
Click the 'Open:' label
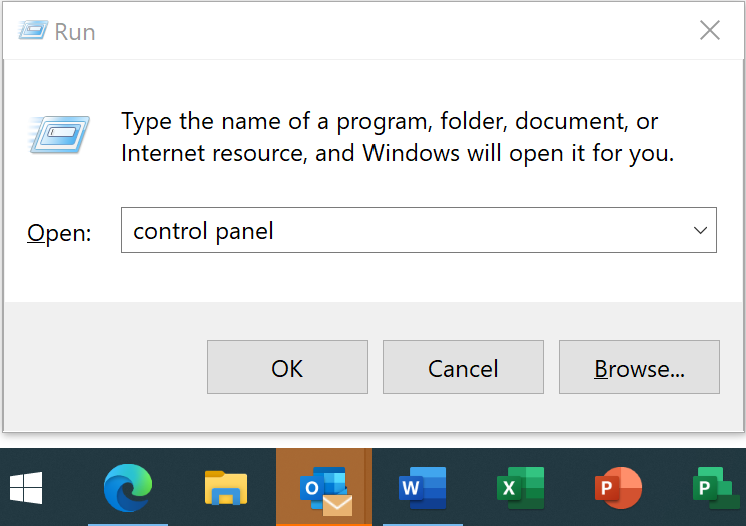click(59, 233)
